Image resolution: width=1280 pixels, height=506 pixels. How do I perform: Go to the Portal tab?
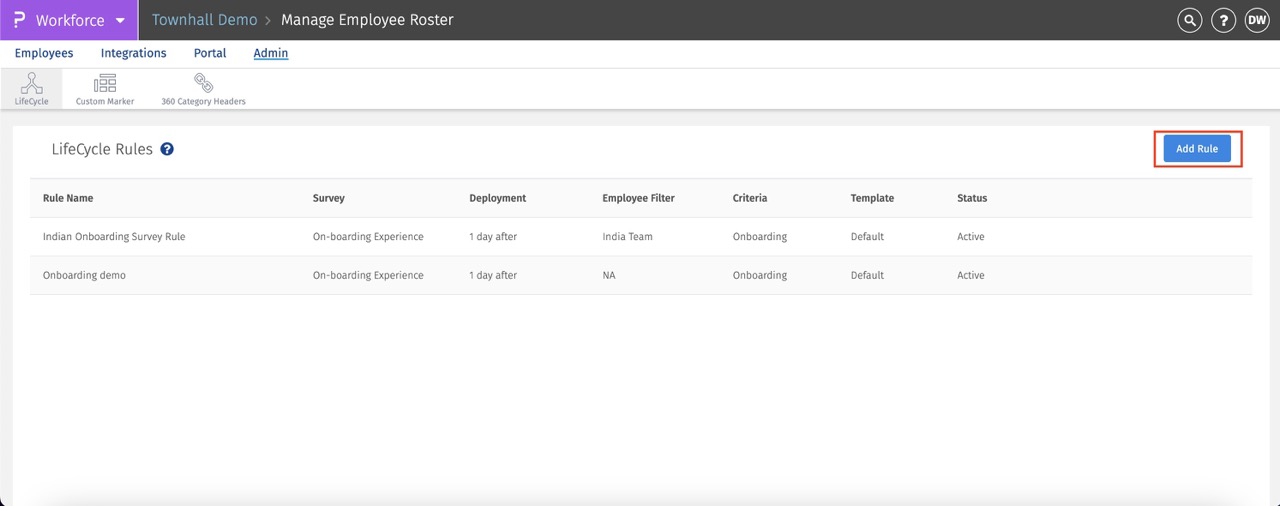(210, 53)
